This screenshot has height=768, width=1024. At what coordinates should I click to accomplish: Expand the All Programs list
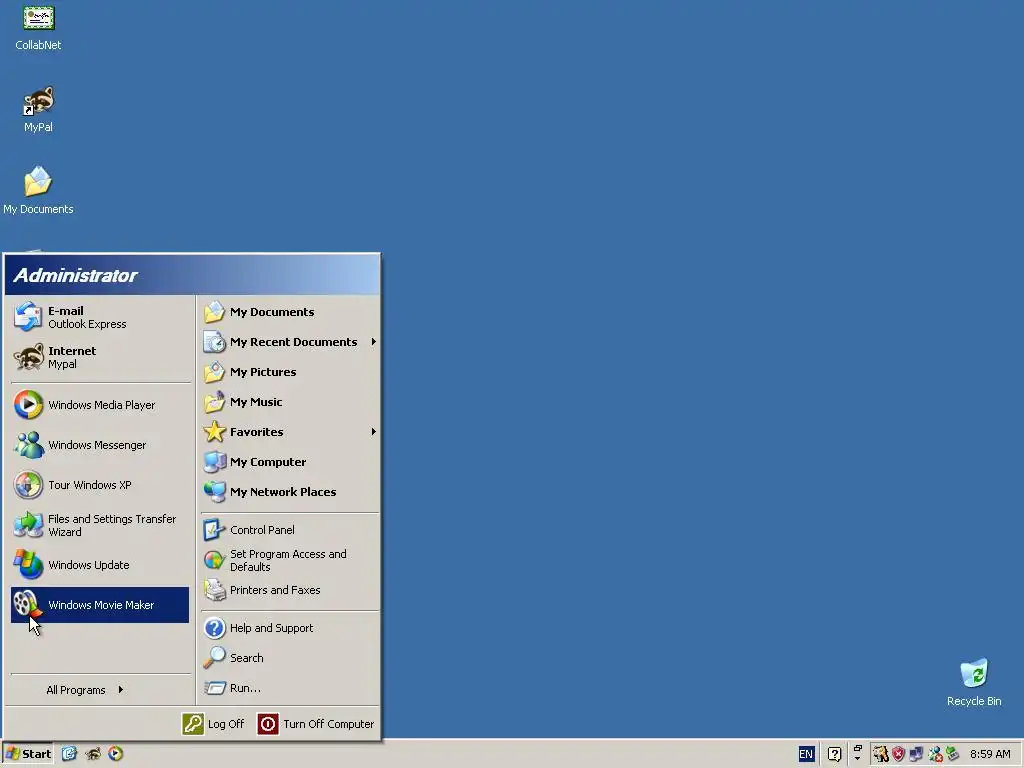100,690
